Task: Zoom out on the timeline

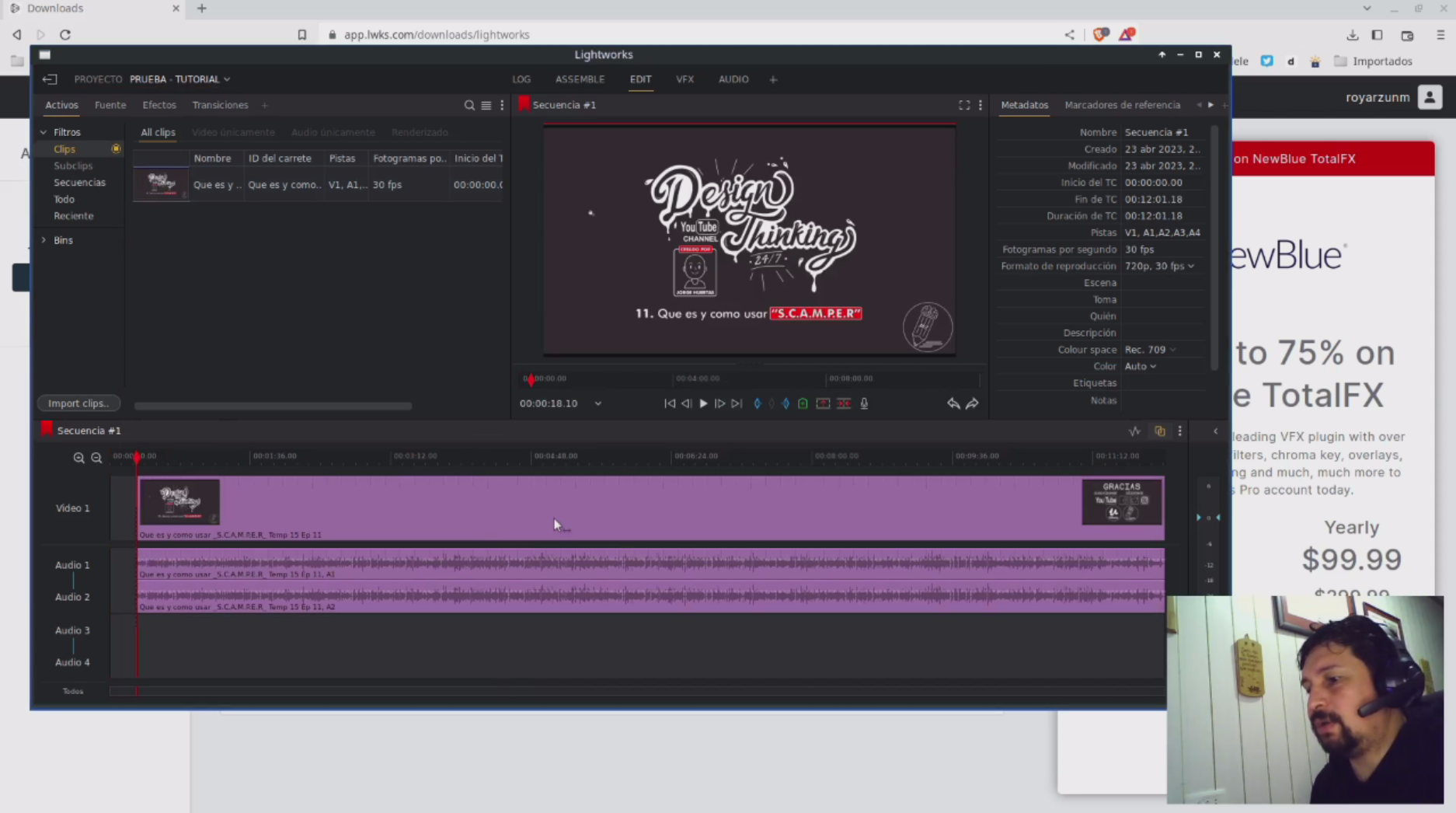Action: click(x=96, y=458)
